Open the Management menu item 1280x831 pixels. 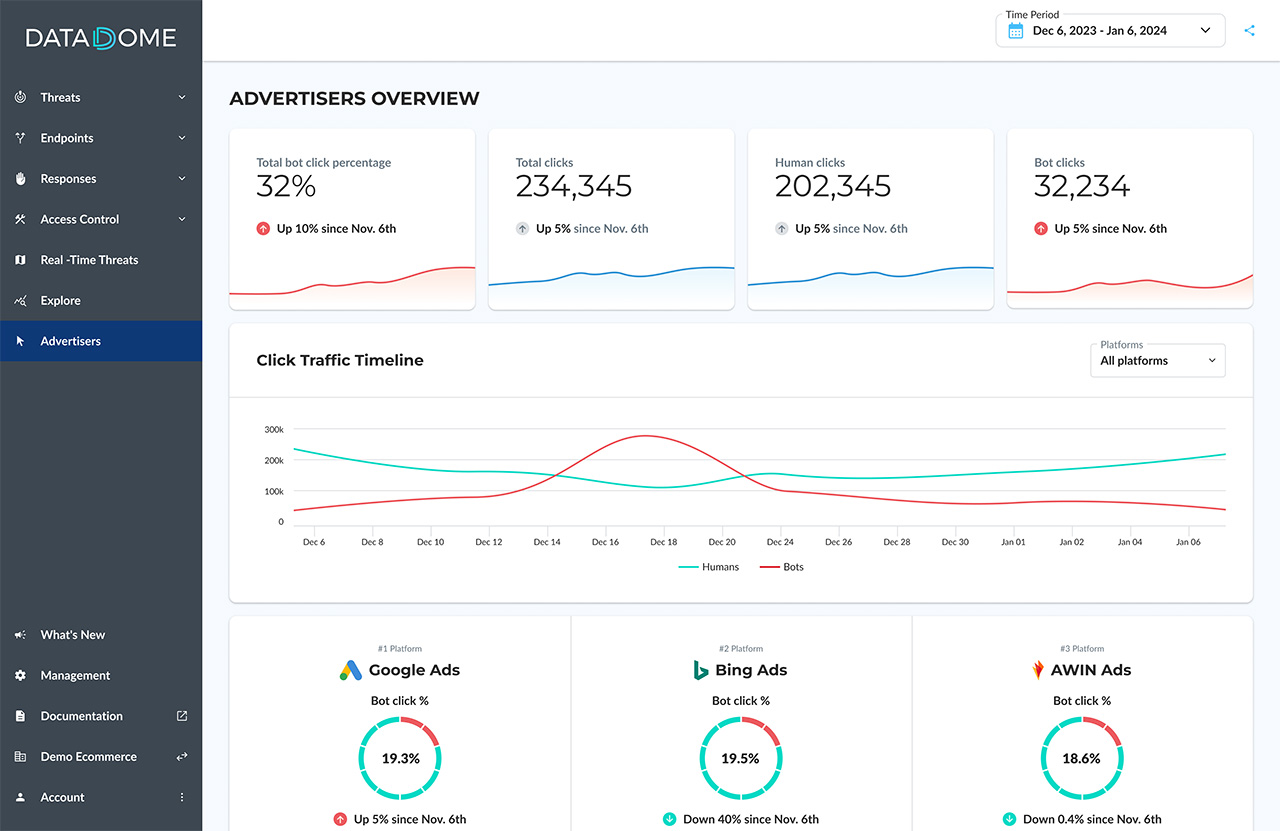point(72,675)
